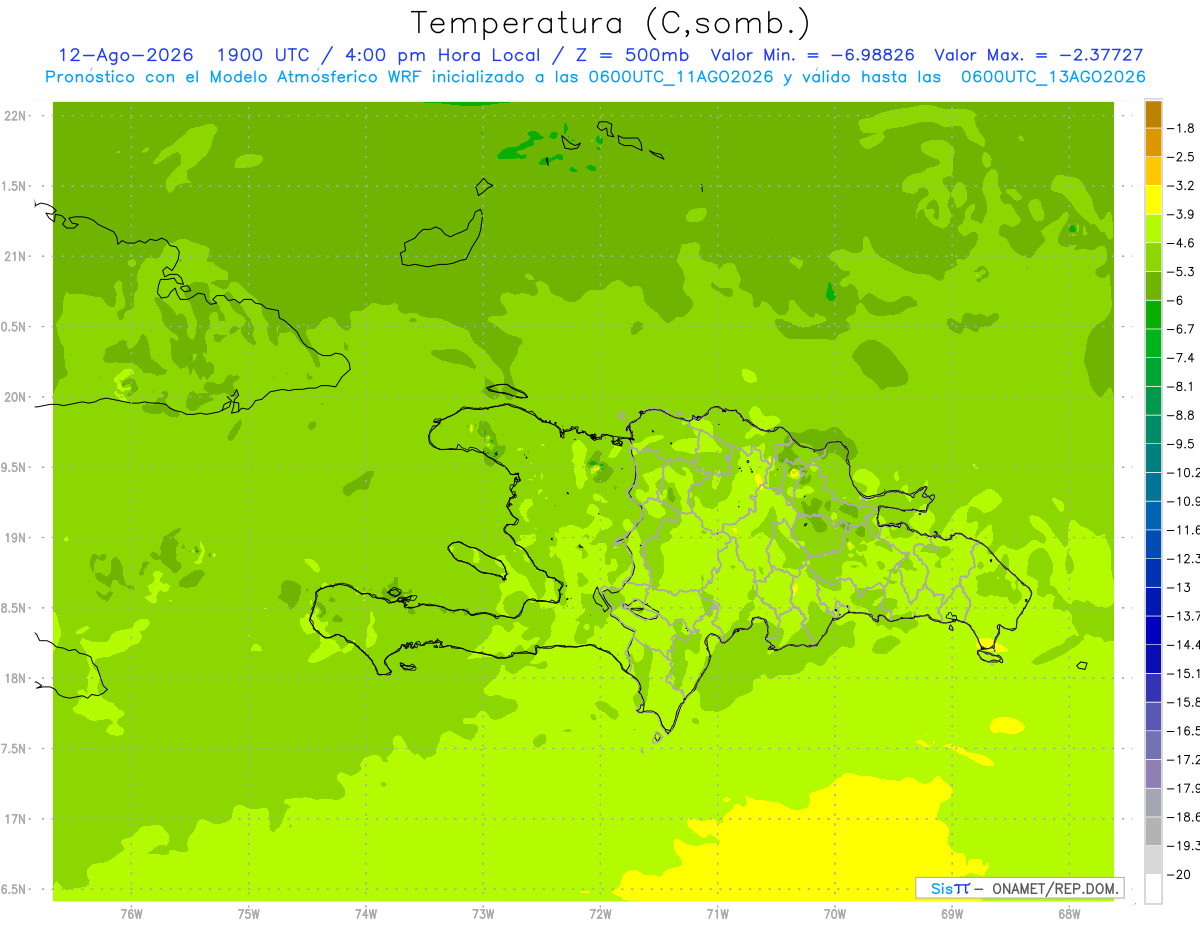Pick the green swatch between -6 and -6.7
1200x927 pixels.
(x=1153, y=315)
